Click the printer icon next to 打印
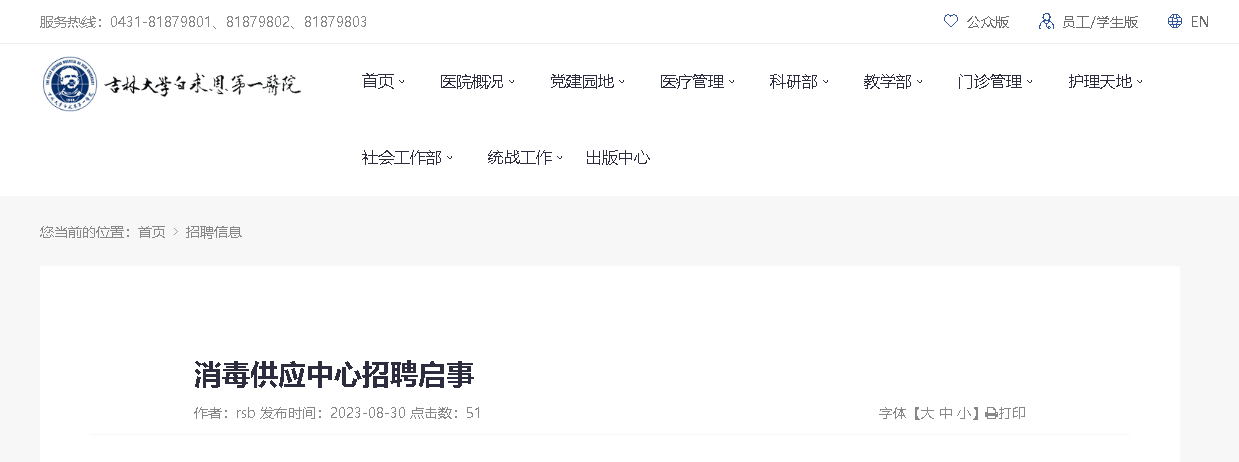 [x=991, y=413]
